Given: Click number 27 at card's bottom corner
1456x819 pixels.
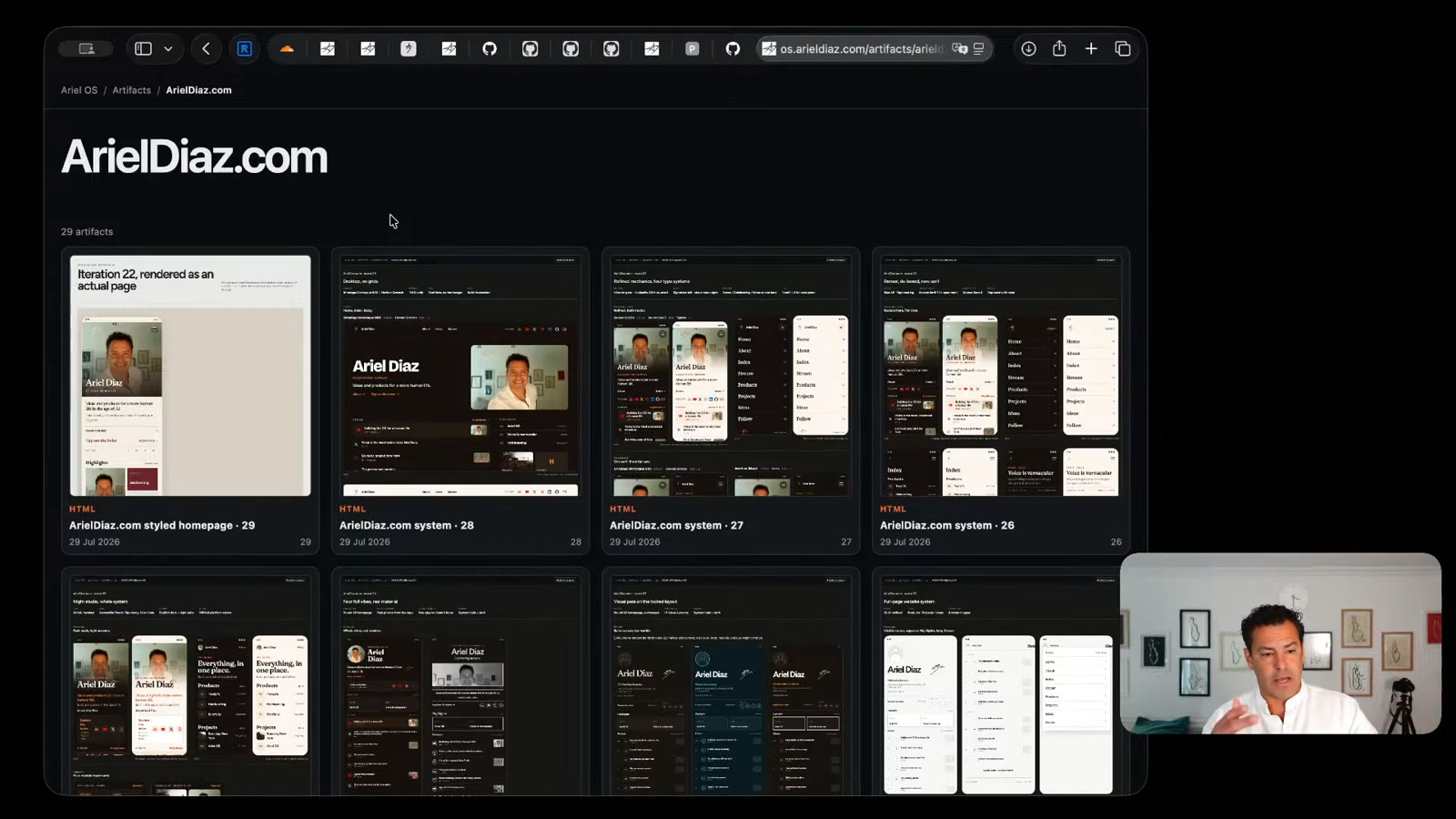Looking at the screenshot, I should [x=846, y=541].
